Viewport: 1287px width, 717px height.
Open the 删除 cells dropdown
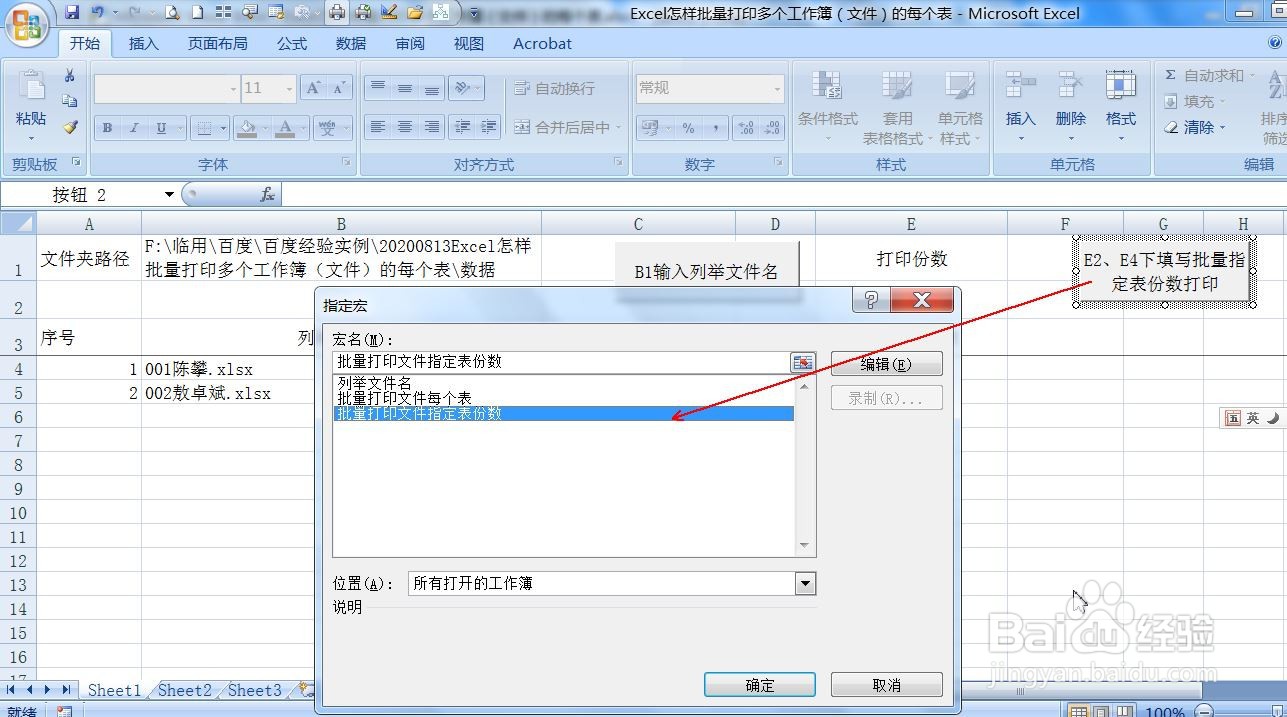coord(1070,138)
